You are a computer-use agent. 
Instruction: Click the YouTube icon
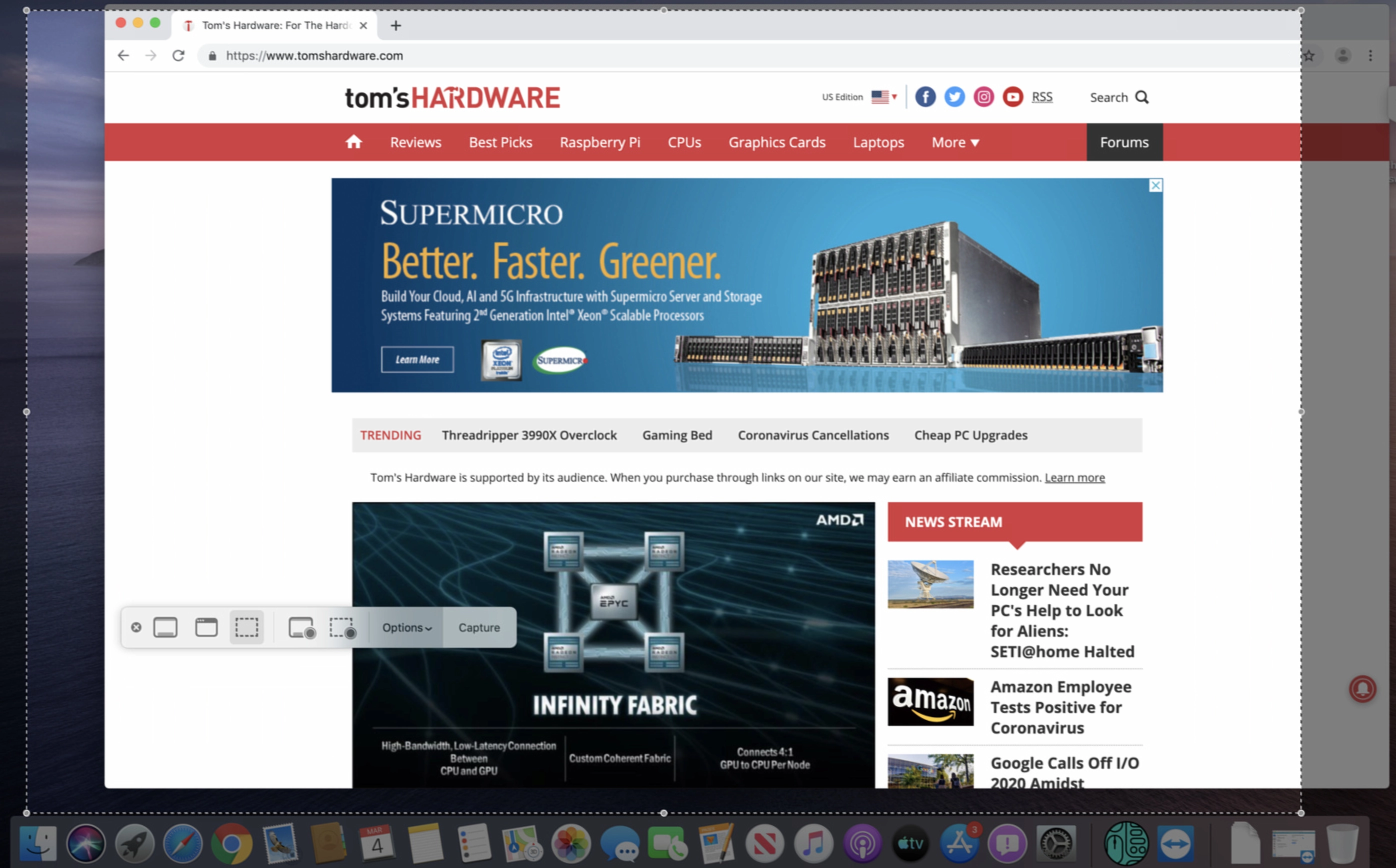tap(1012, 96)
